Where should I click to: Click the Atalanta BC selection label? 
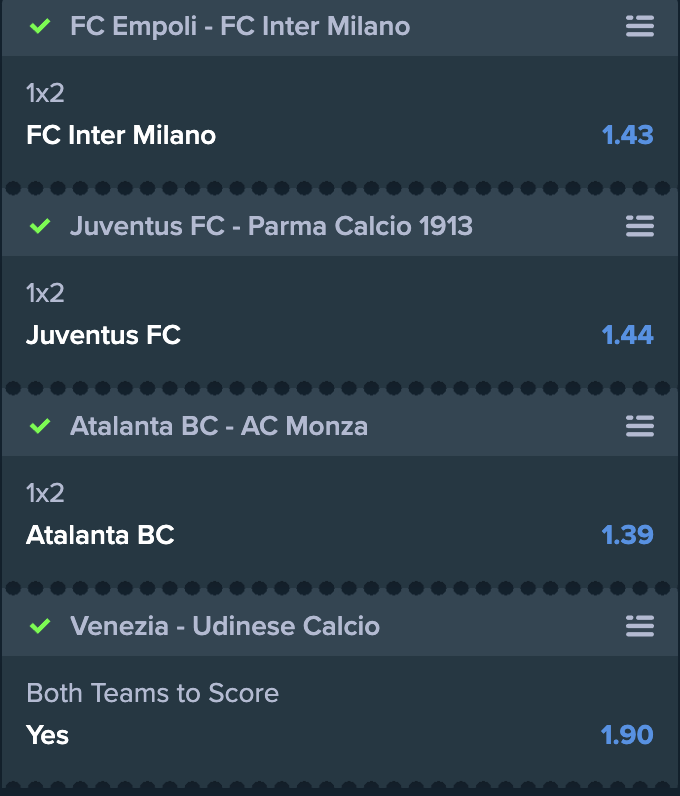point(100,535)
